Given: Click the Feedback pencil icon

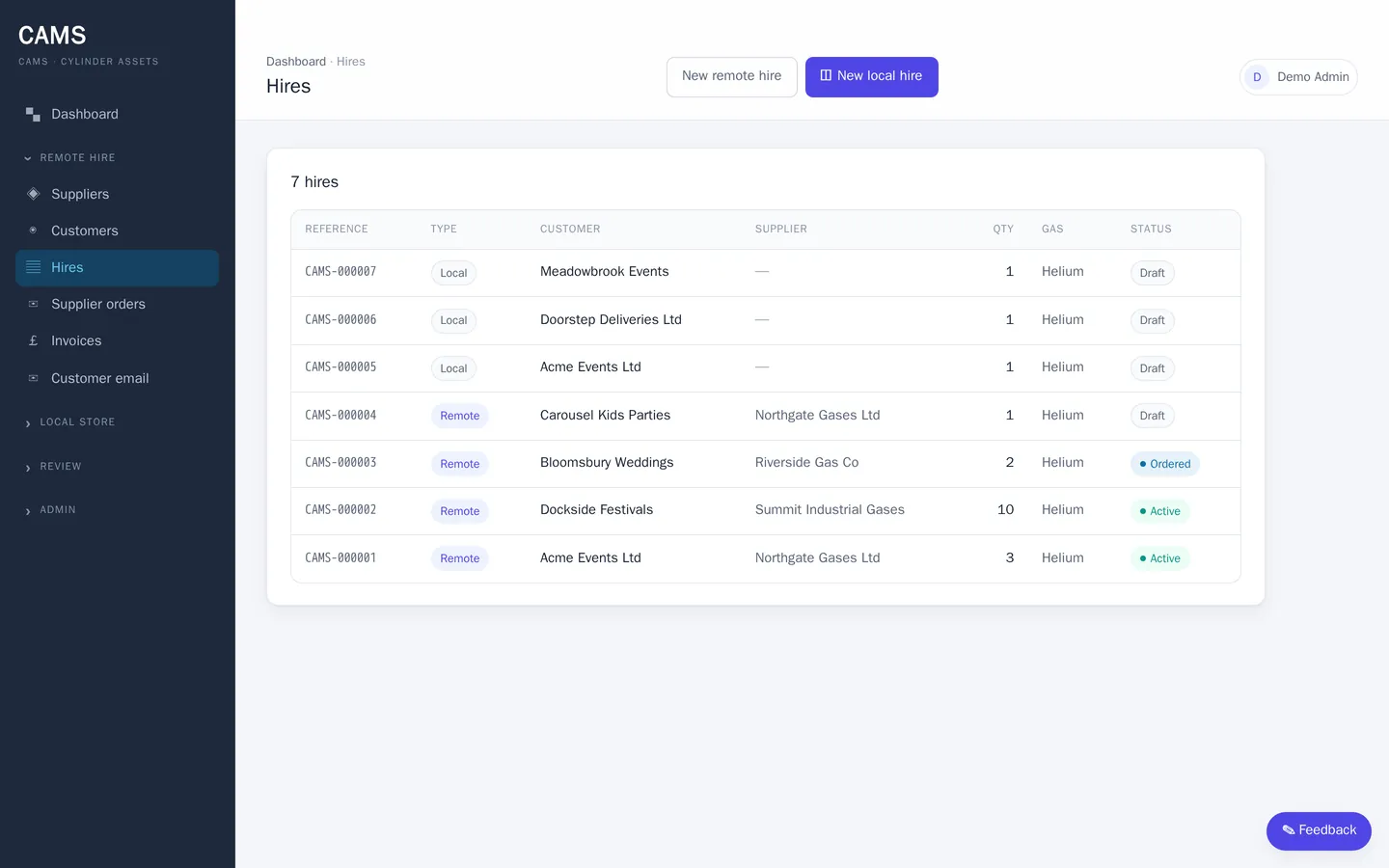Looking at the screenshot, I should 1289,830.
